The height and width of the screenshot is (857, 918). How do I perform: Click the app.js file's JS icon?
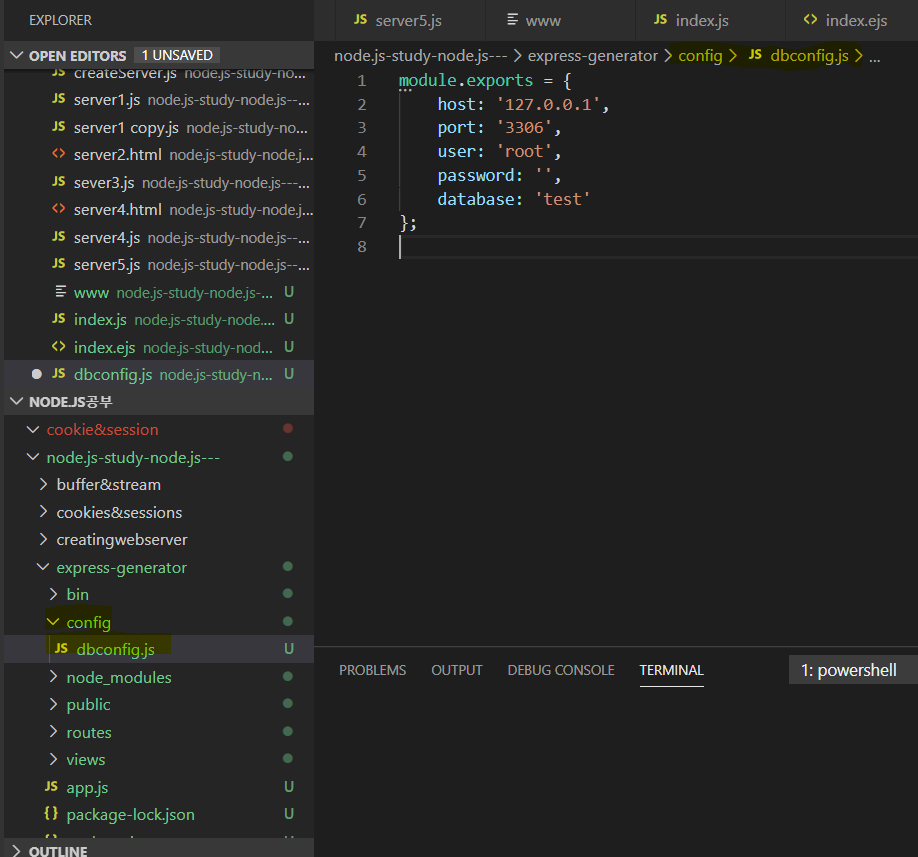[51, 787]
